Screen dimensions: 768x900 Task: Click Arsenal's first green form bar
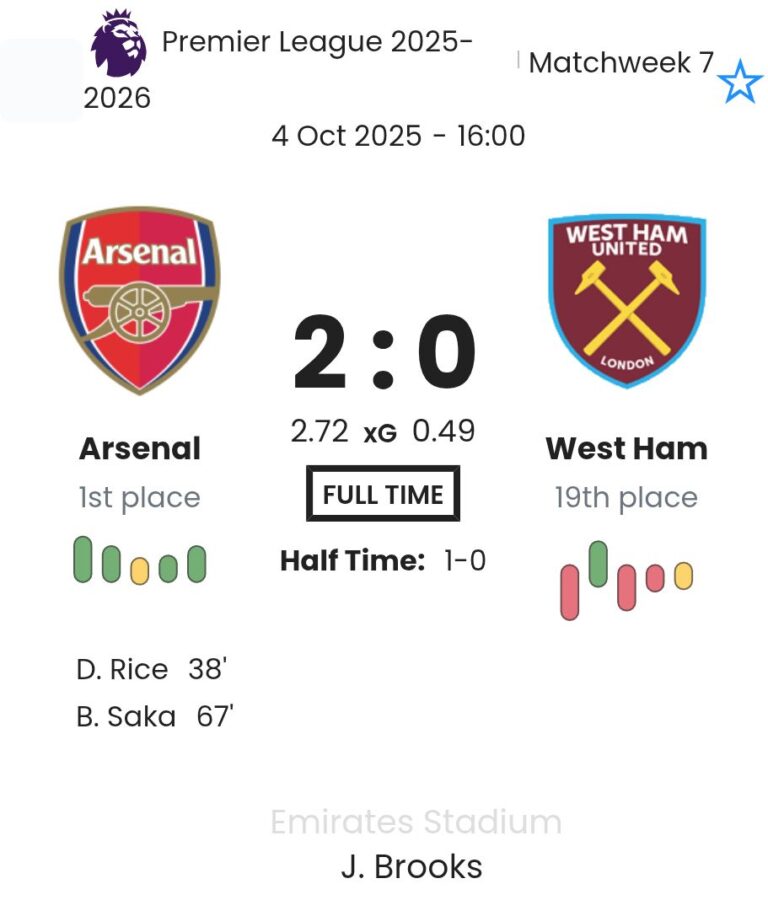point(83,560)
